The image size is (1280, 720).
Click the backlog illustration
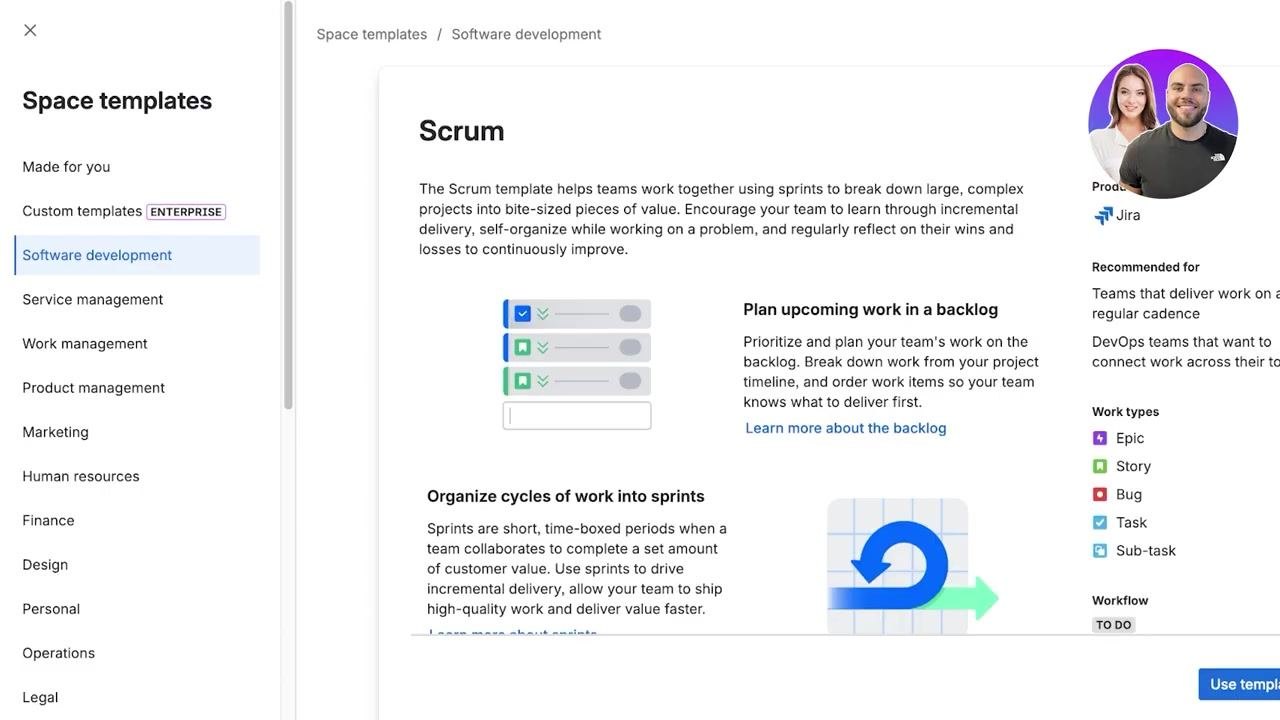577,364
